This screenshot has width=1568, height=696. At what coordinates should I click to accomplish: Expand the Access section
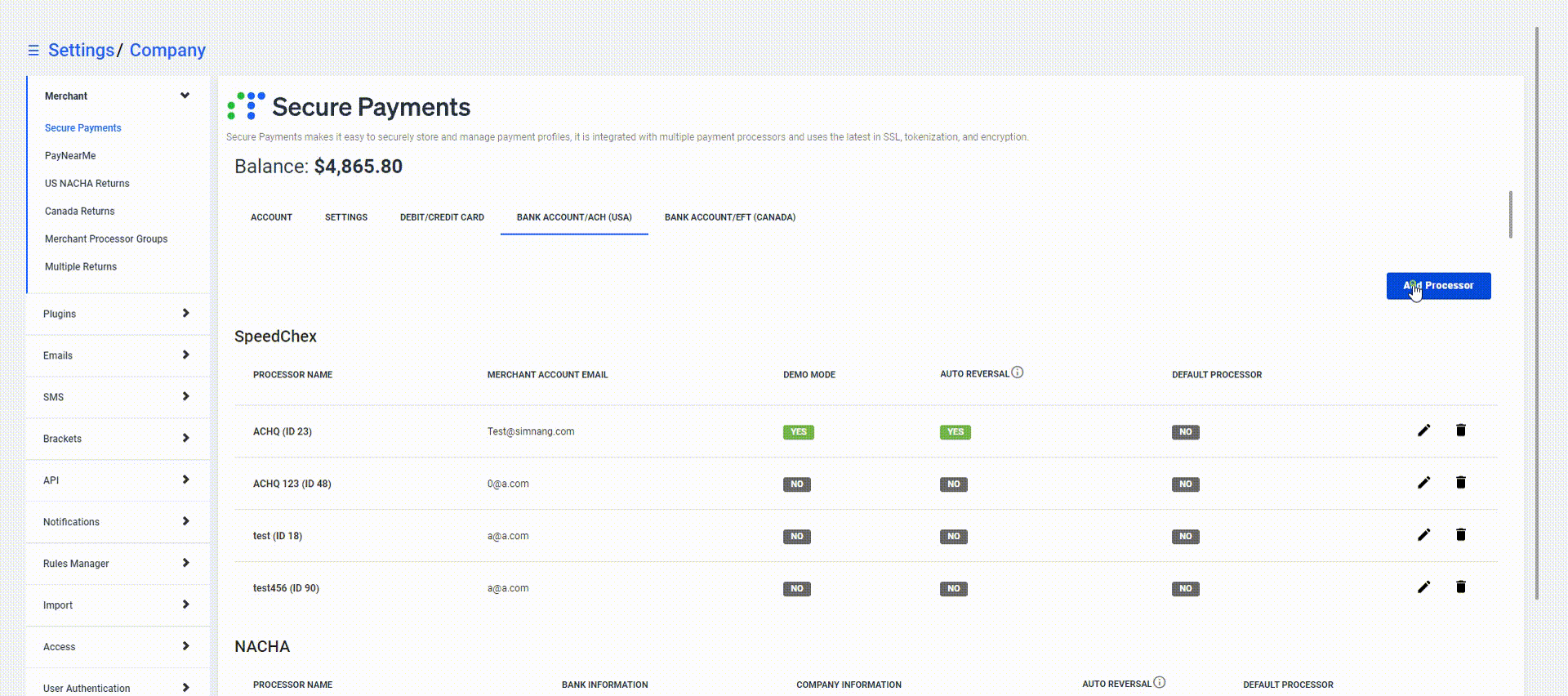pos(185,647)
